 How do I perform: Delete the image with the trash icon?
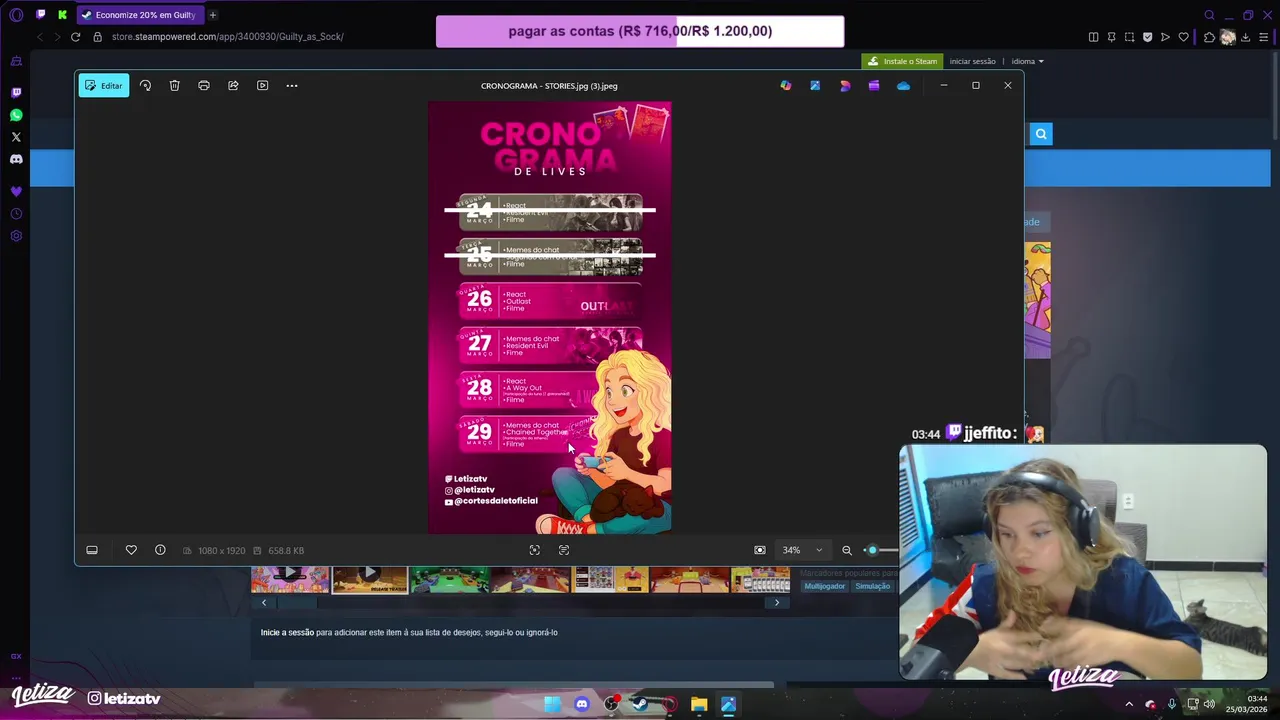pyautogui.click(x=174, y=86)
